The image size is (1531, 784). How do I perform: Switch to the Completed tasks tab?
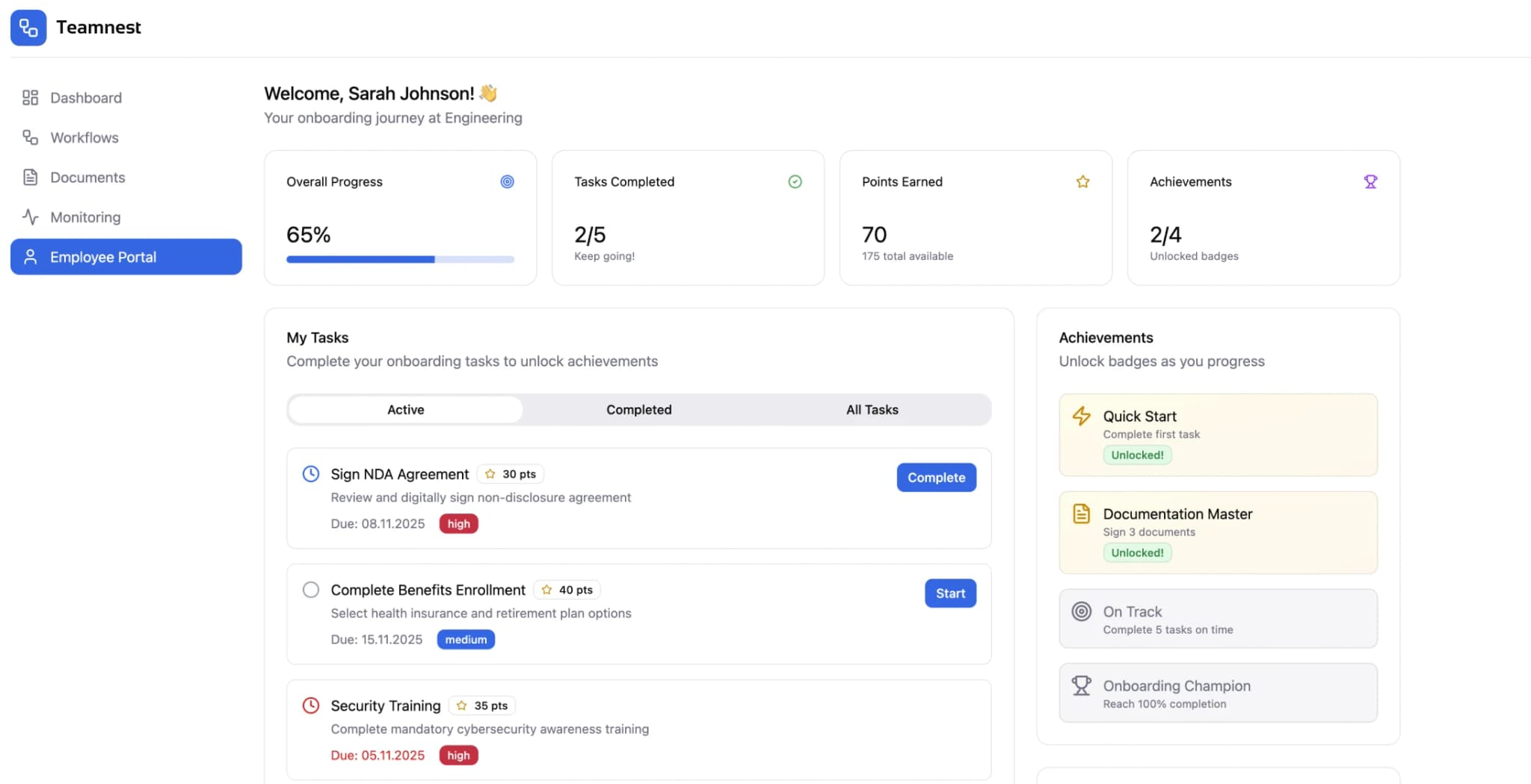click(638, 410)
